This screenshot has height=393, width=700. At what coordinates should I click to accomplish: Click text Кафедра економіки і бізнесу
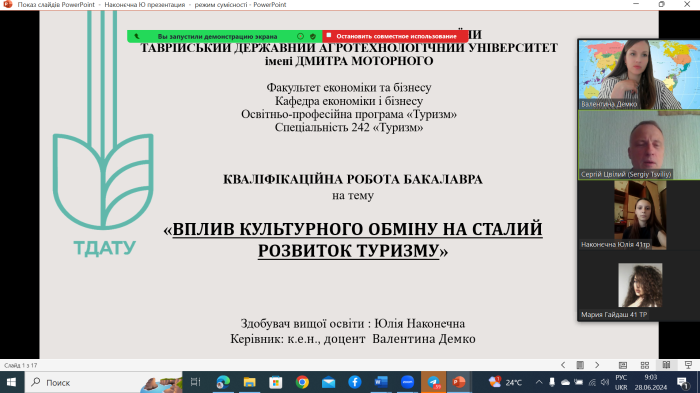coord(349,101)
